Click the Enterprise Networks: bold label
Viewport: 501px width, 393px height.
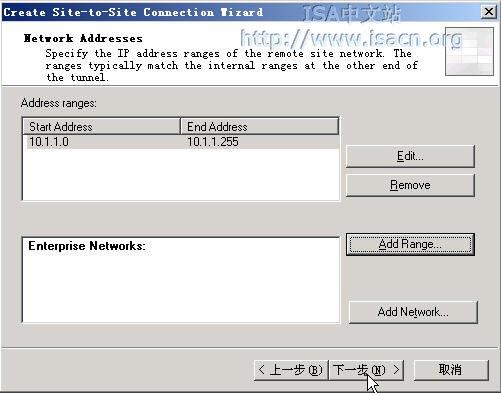[x=87, y=246]
